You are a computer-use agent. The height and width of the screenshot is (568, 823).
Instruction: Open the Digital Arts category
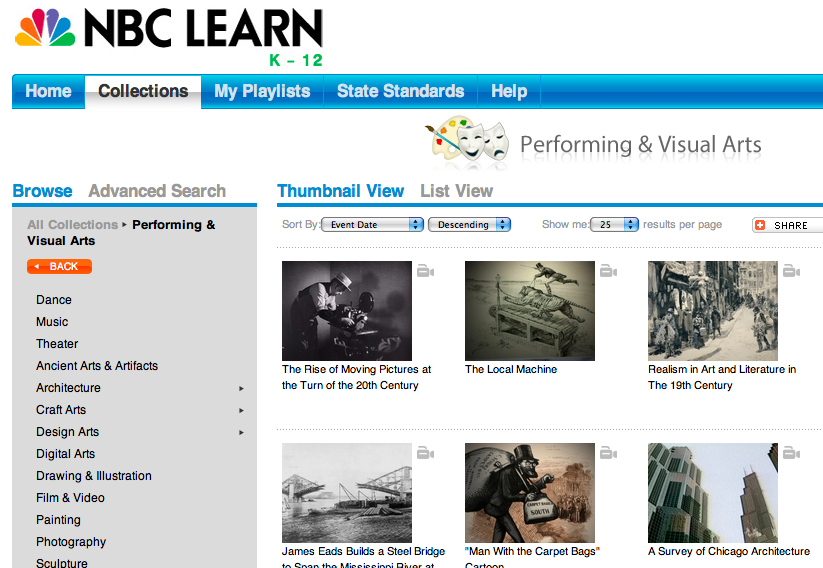click(x=65, y=454)
